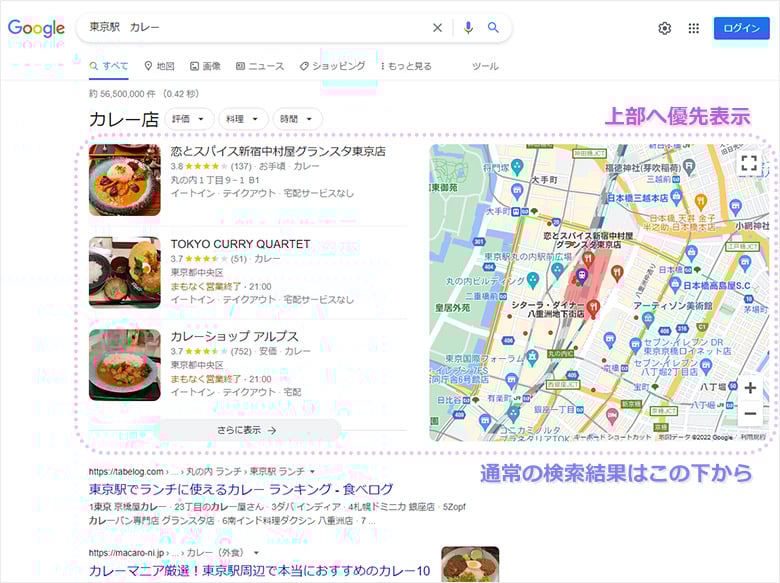
Task: Click the 約 56,500,000 件 result count text
Action: click(x=122, y=94)
